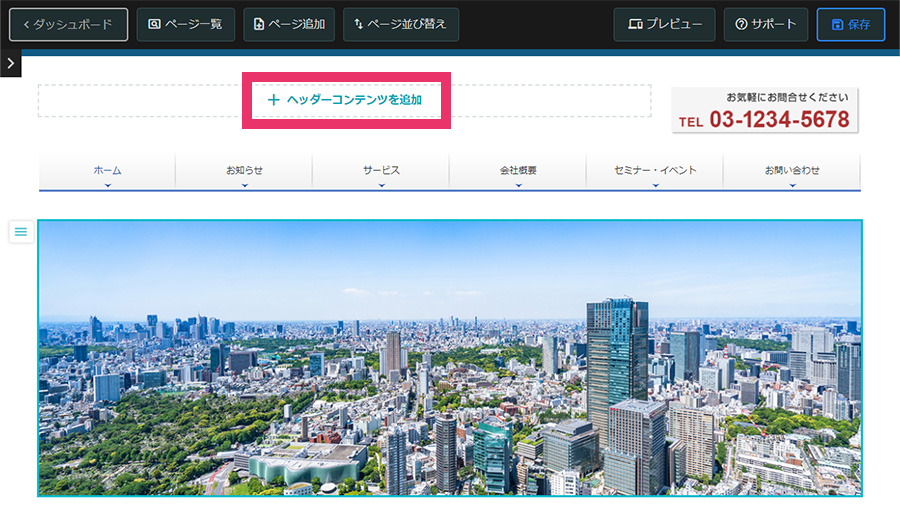Click the back chevron in ダッシュボード button
Image resolution: width=900 pixels, height=505 pixels.
26,25
